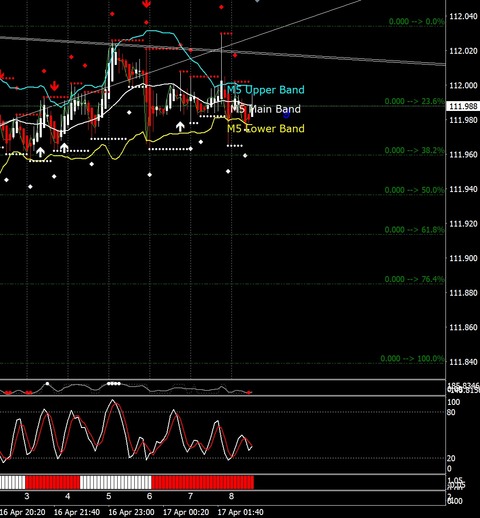Select the 100.0% Fibonacci level label
This screenshot has width=480, height=518.
412,359
